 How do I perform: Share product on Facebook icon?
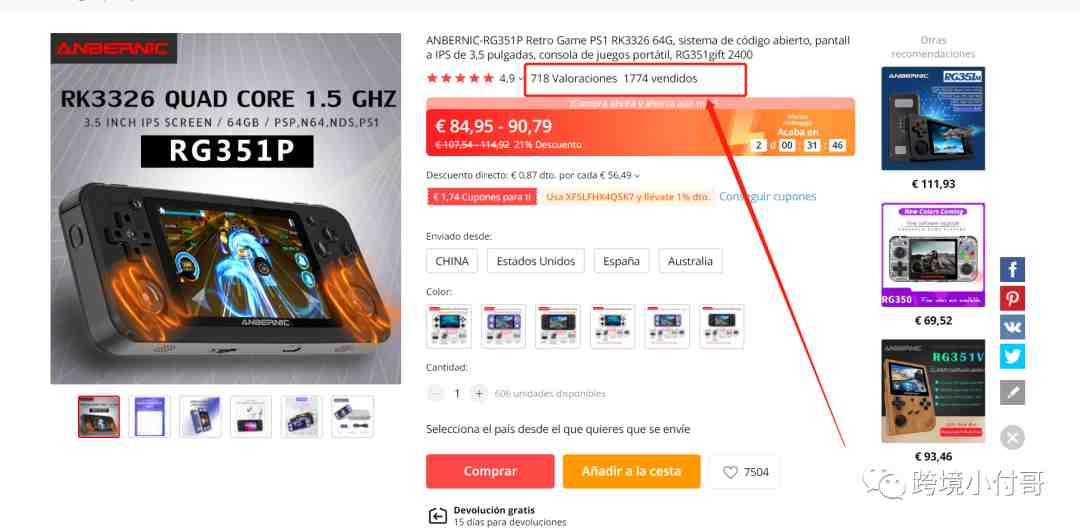[x=1012, y=269]
